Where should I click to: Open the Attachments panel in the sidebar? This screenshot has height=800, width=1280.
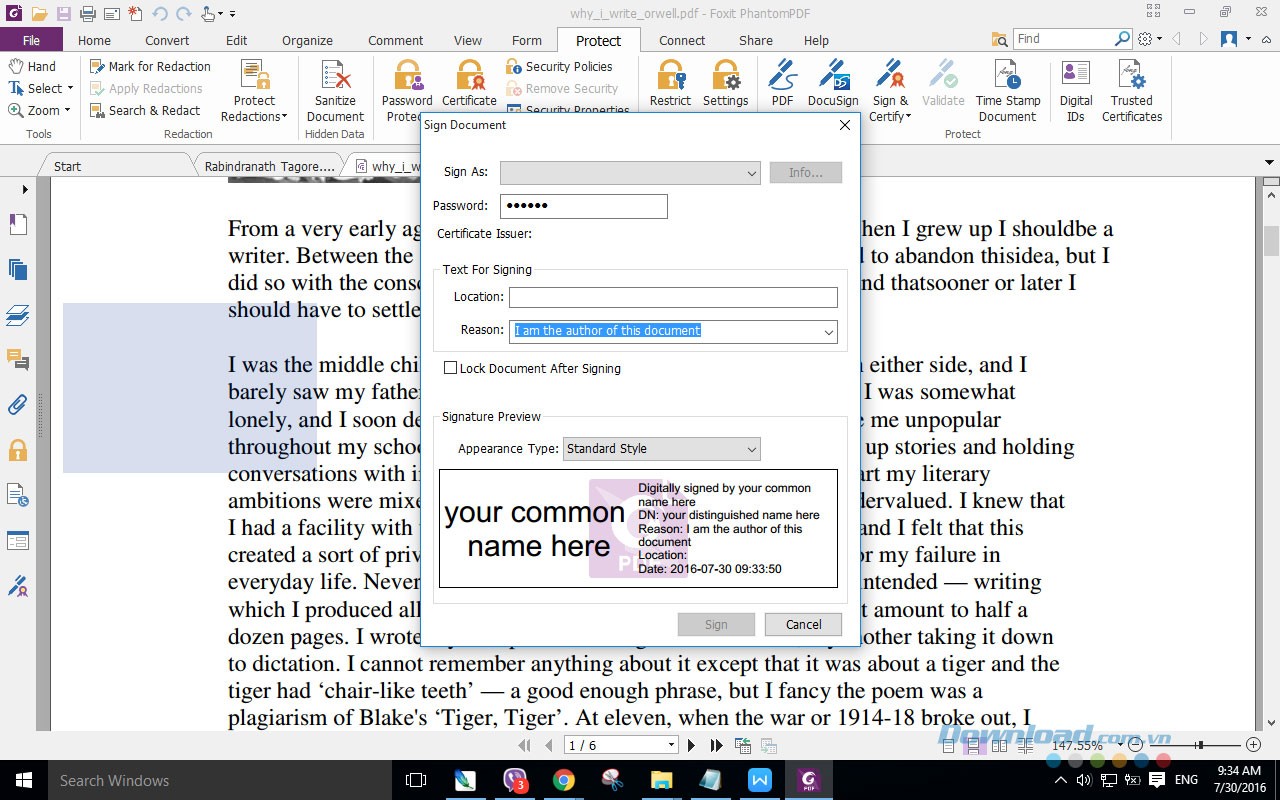coord(17,404)
